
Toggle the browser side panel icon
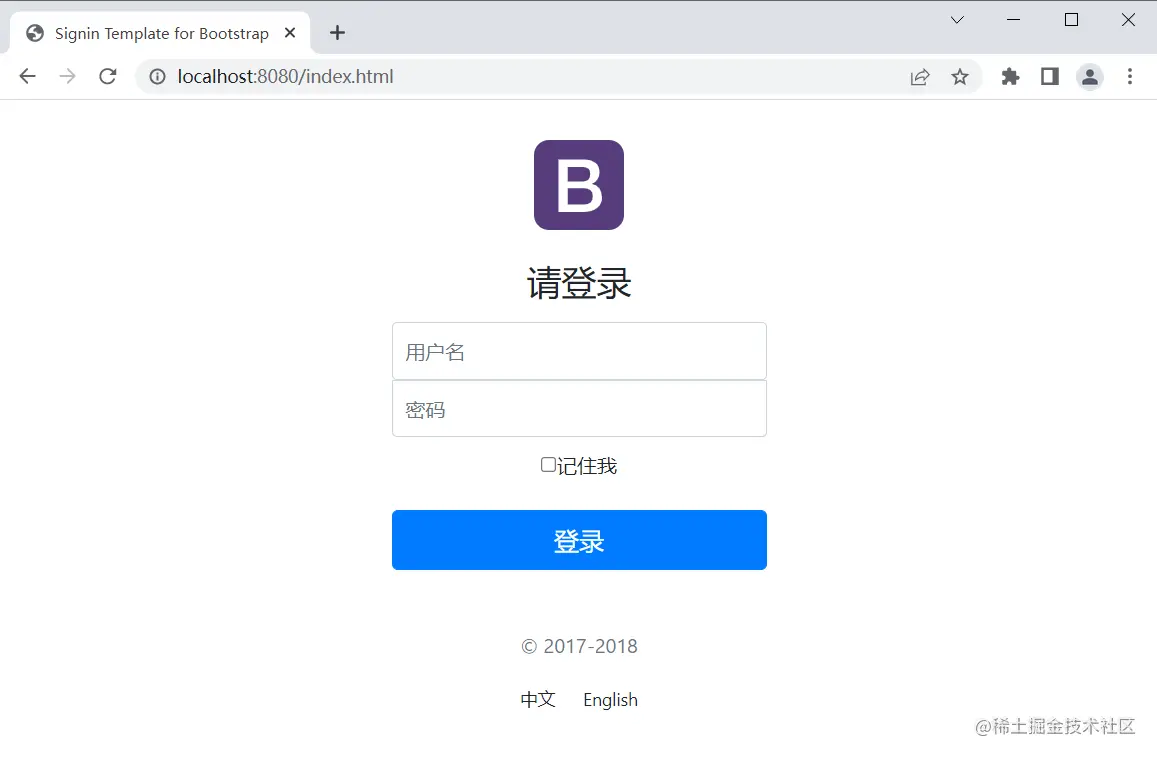click(1049, 76)
